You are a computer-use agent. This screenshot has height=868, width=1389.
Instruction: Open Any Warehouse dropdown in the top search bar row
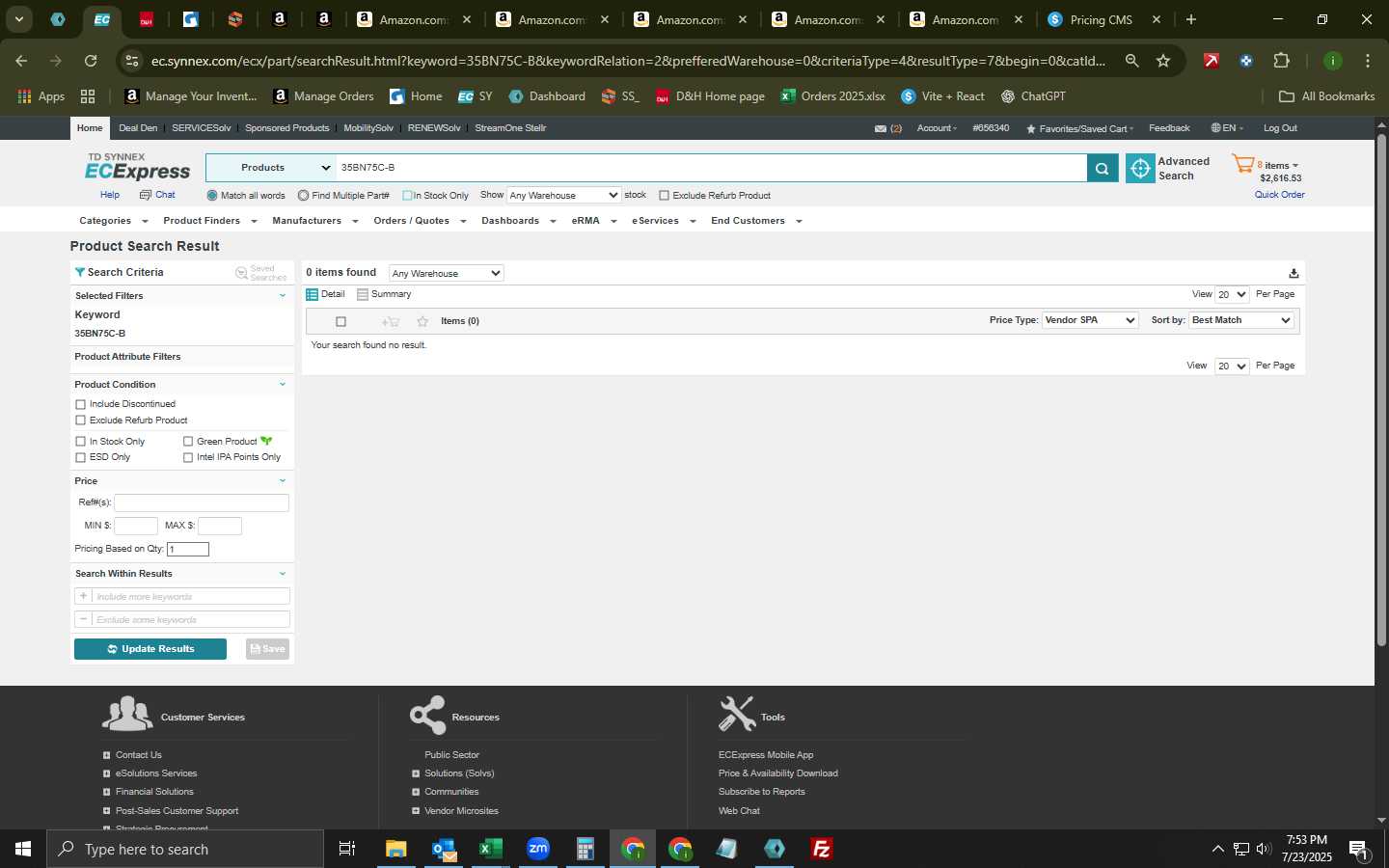click(563, 195)
